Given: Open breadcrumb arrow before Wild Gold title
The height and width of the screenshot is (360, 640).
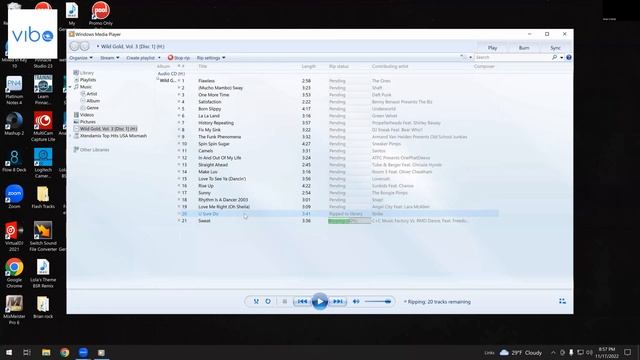Looking at the screenshot, I should coord(98,46).
